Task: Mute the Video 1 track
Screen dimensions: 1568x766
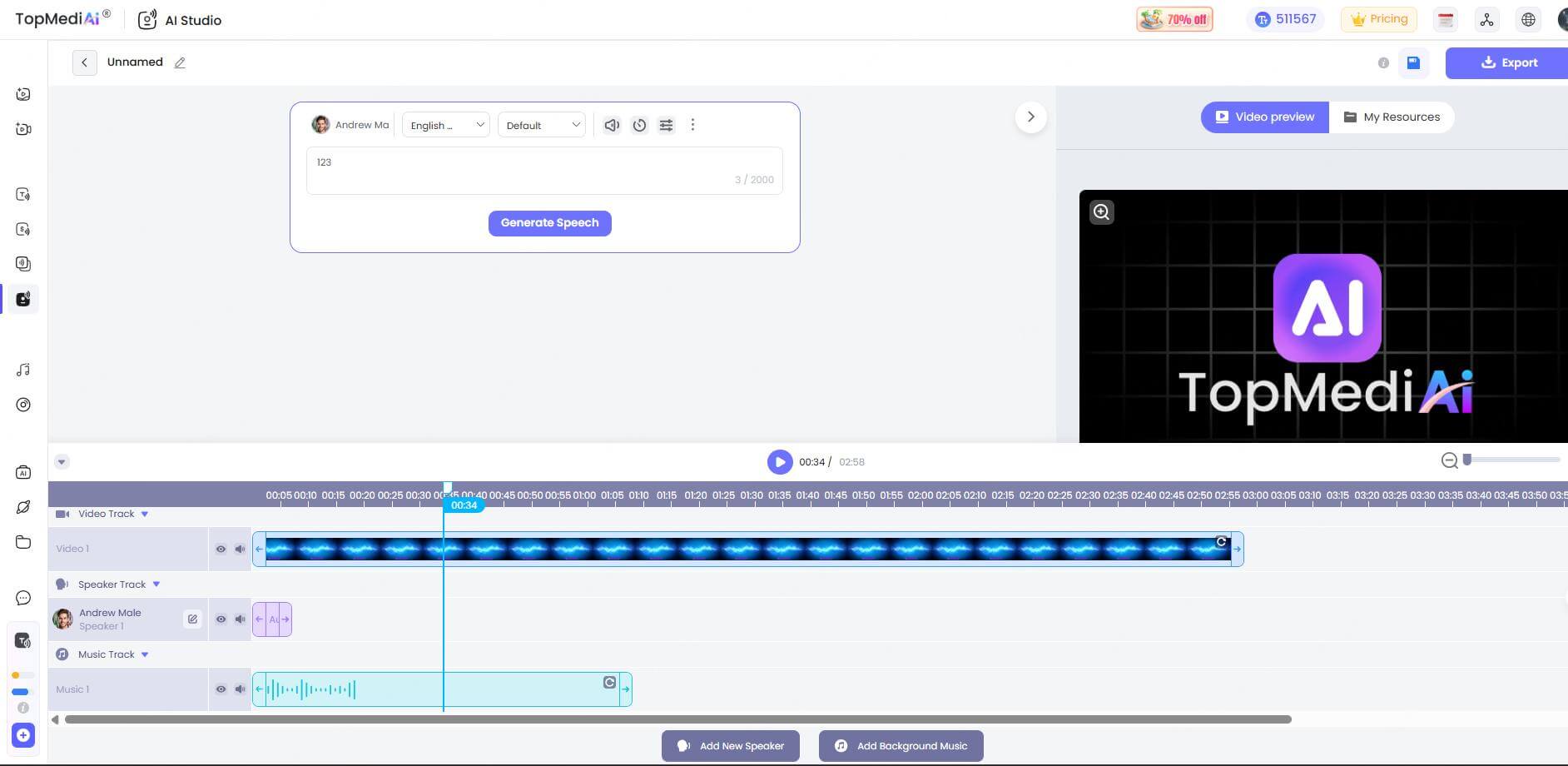Action: [240, 550]
